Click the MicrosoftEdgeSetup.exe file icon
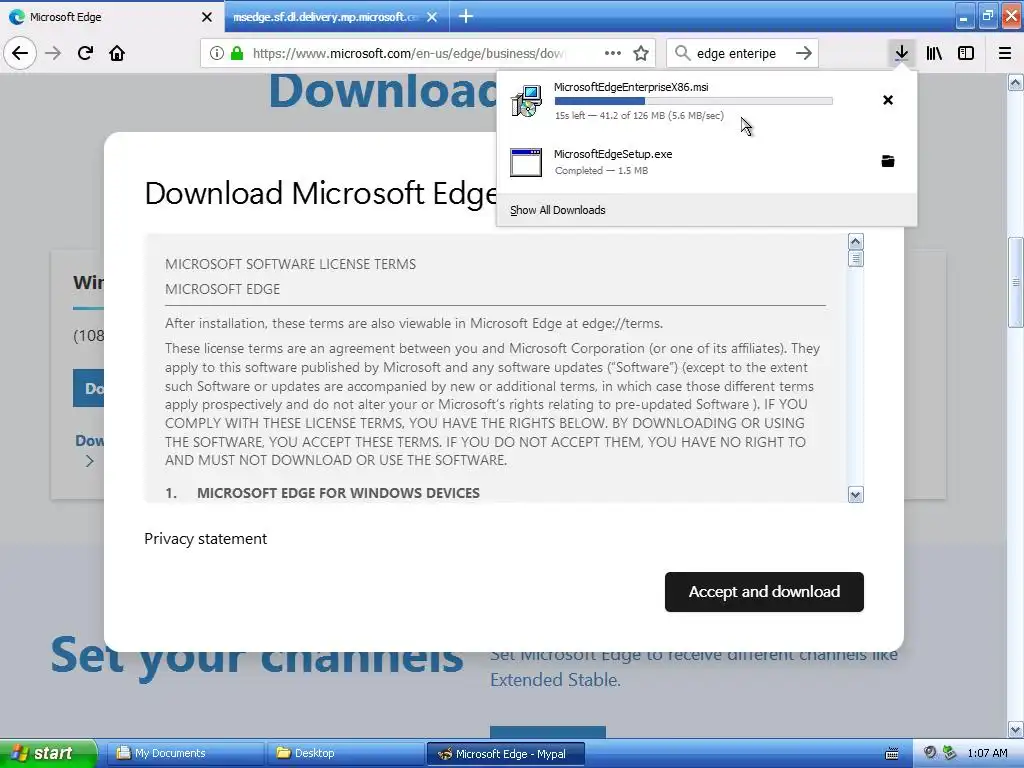This screenshot has width=1024, height=768. coord(526,162)
